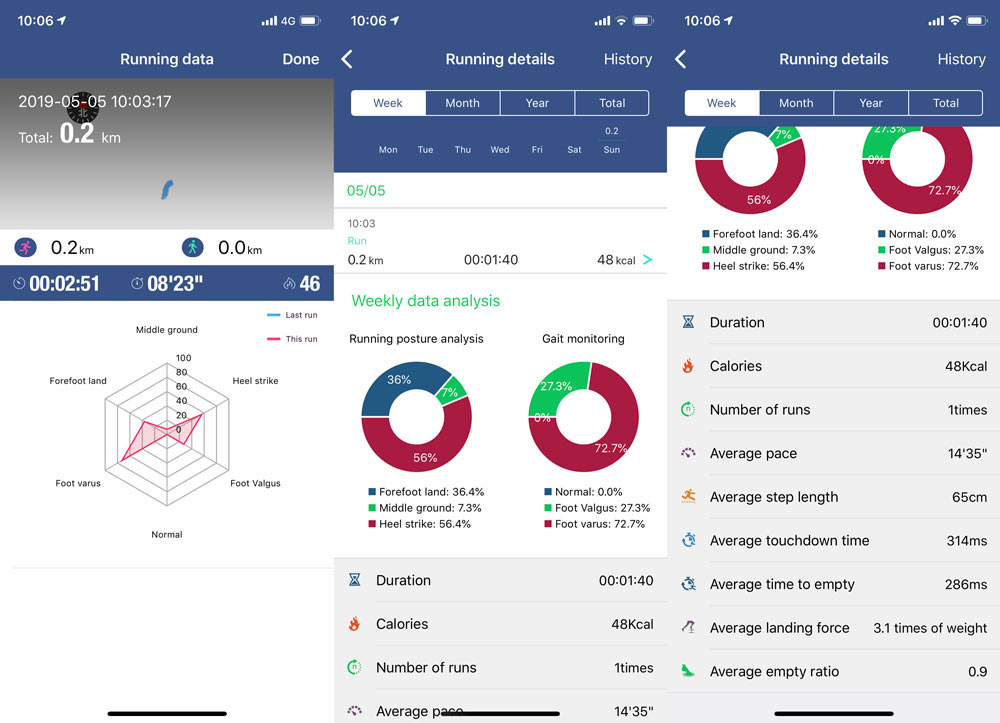Click the 00:01:40 time in the 10:03 run entry
This screenshot has width=1000, height=723.
pyautogui.click(x=490, y=259)
